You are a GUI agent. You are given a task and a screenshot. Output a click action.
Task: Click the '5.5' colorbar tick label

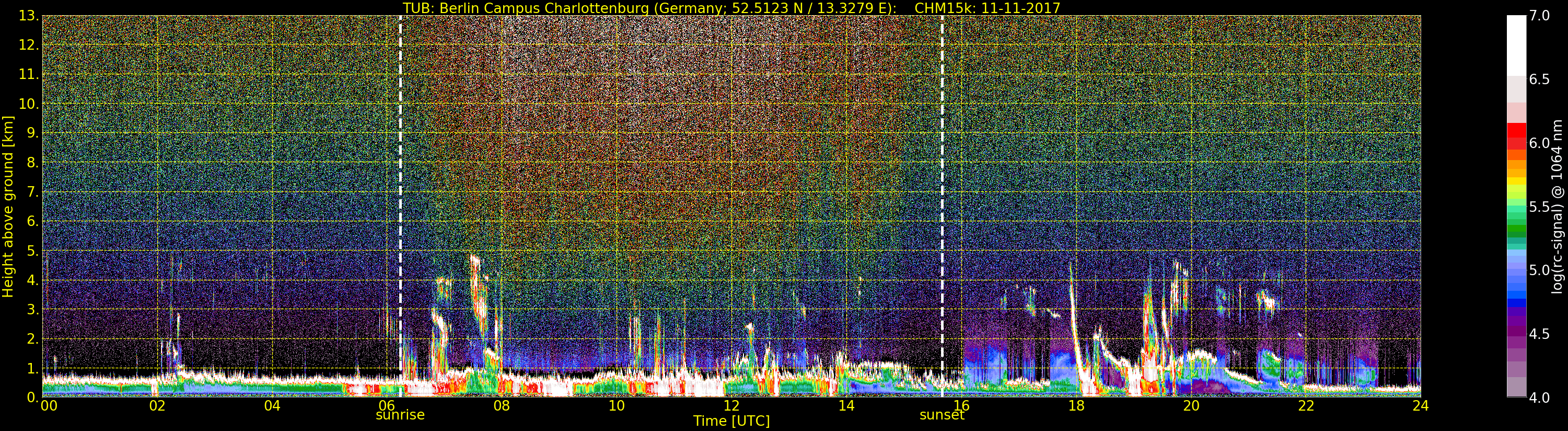tap(1539, 207)
